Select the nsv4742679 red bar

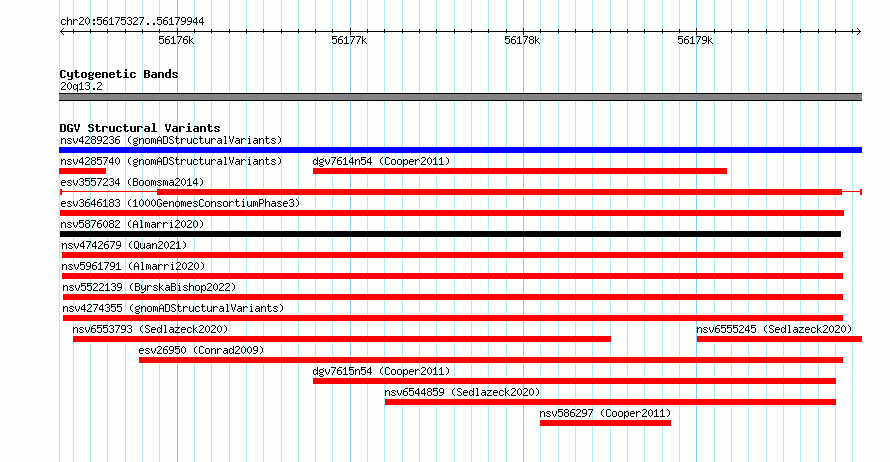click(x=452, y=255)
